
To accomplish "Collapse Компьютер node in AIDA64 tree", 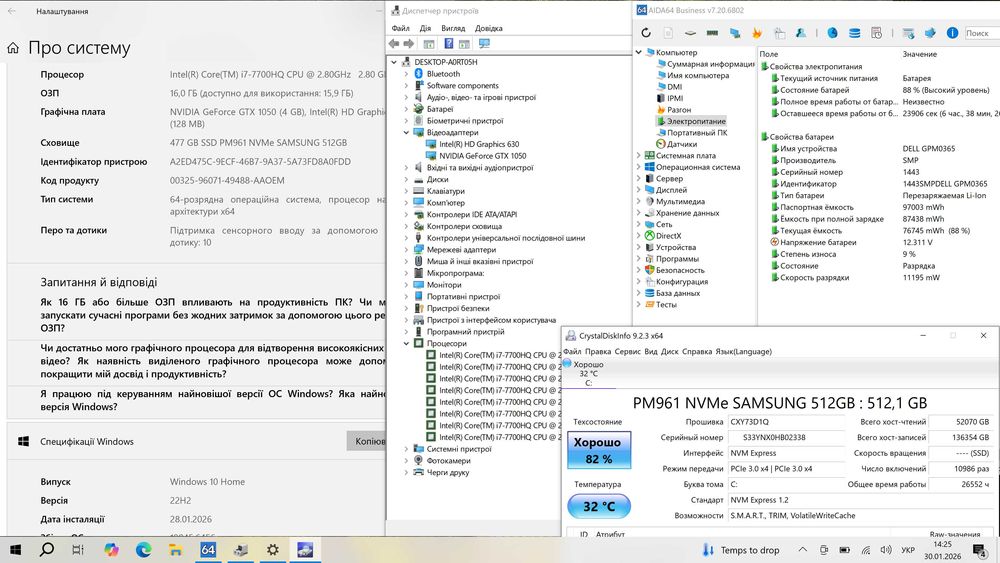I will pyautogui.click(x=638, y=52).
